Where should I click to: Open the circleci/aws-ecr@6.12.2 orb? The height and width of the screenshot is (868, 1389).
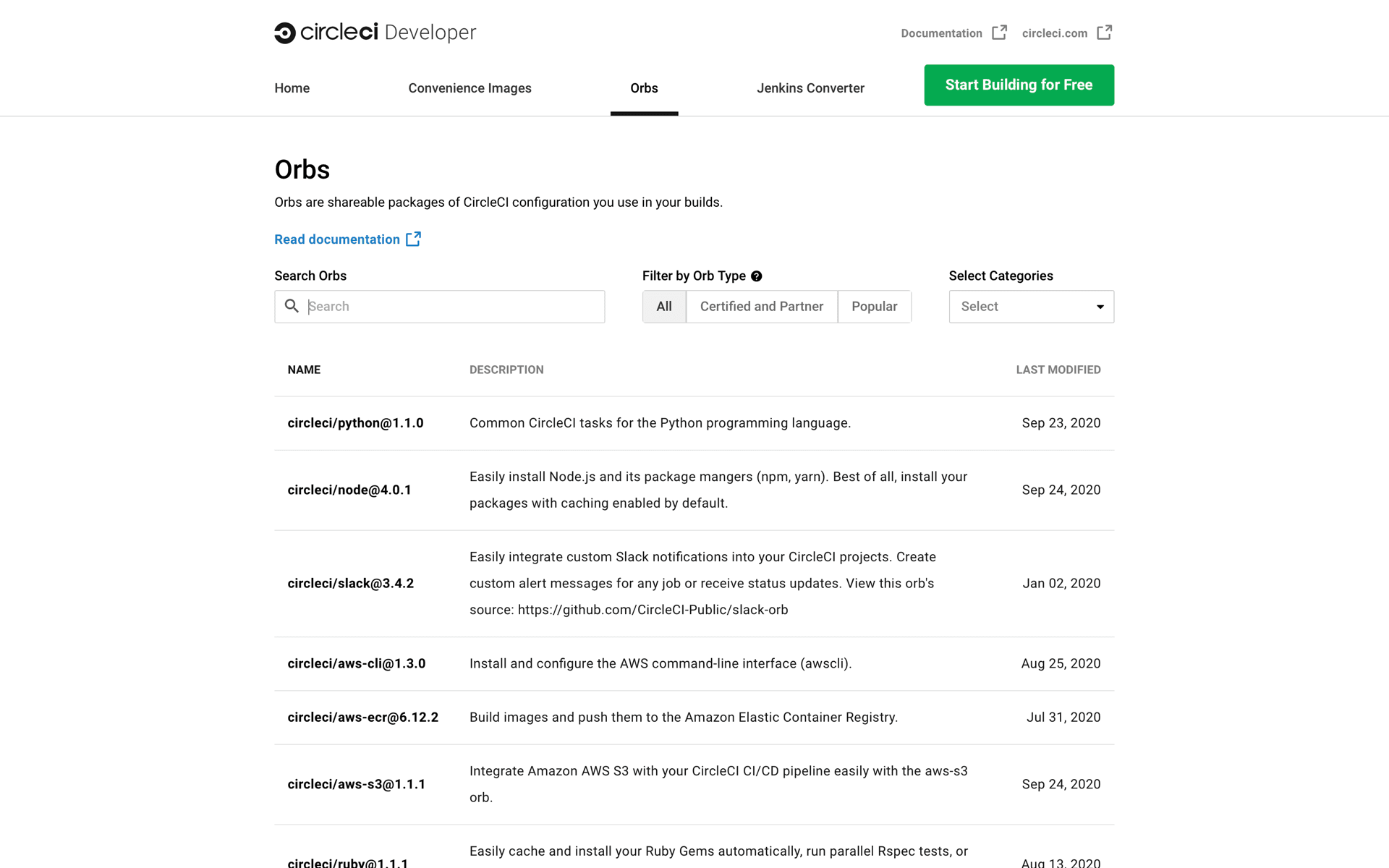363,717
